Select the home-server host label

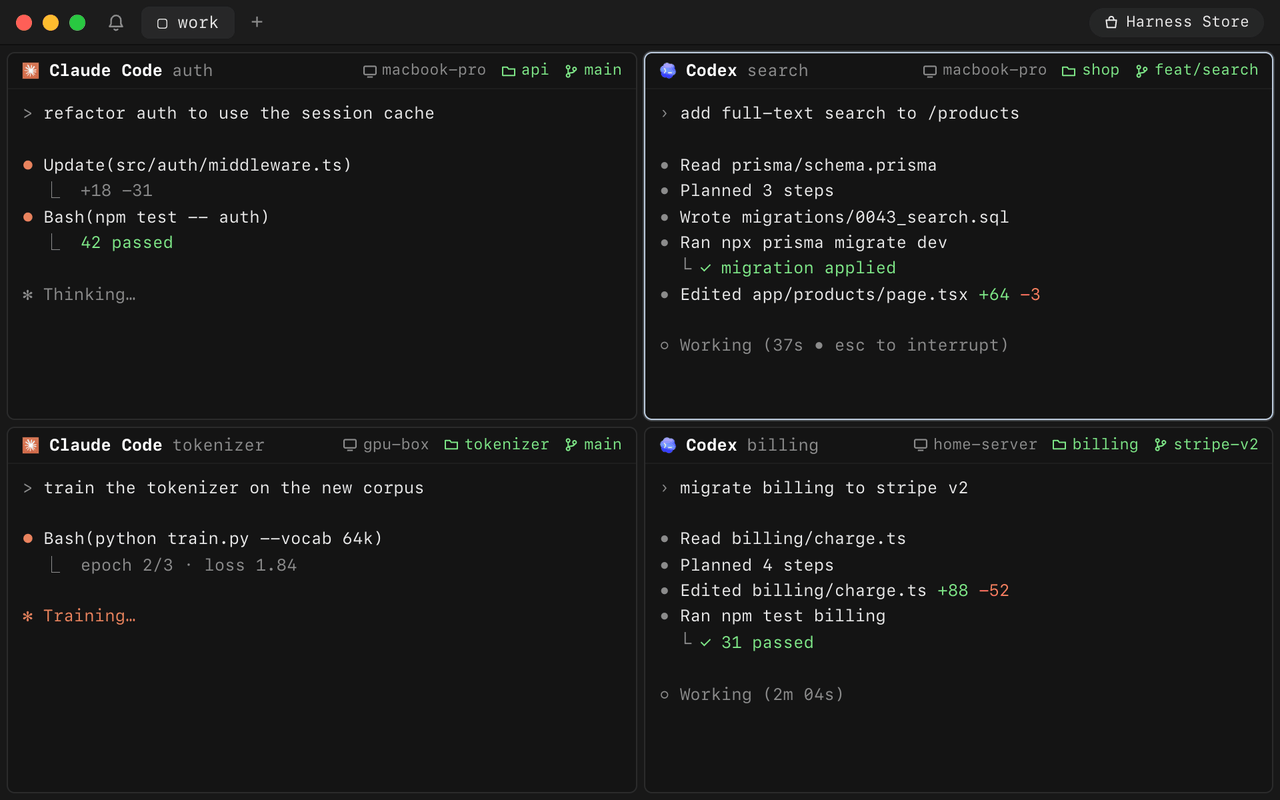(x=976, y=445)
